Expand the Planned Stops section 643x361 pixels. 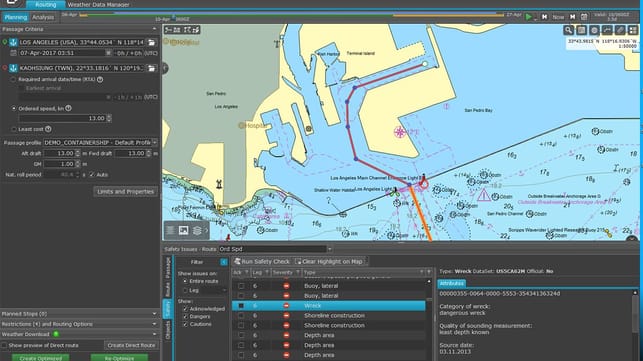coord(80,314)
